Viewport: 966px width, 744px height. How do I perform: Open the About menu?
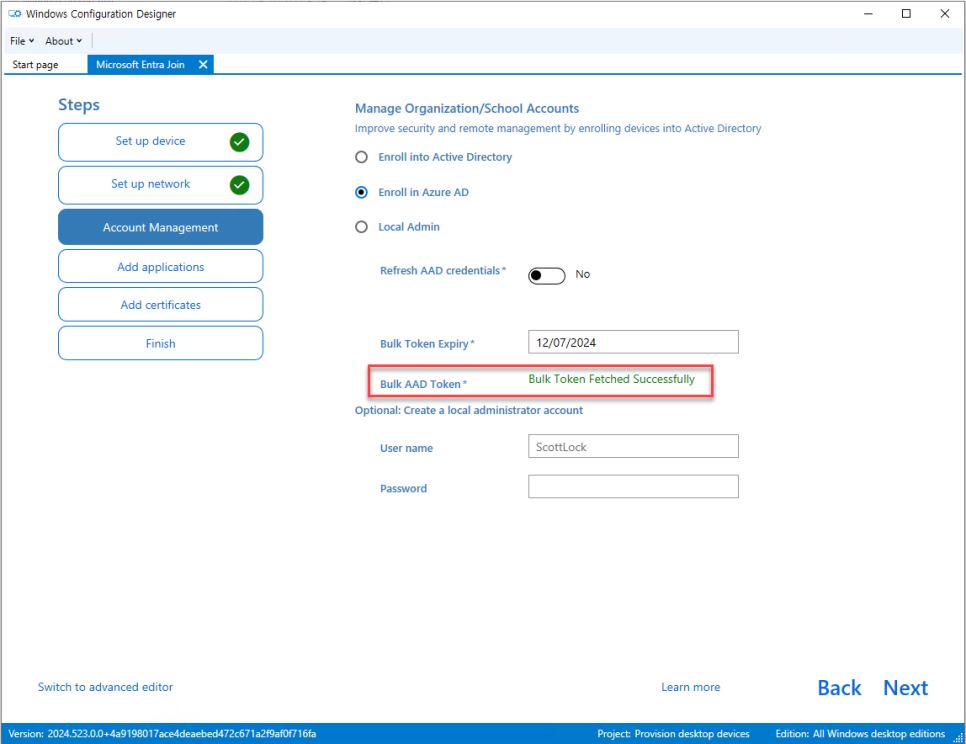tap(63, 41)
